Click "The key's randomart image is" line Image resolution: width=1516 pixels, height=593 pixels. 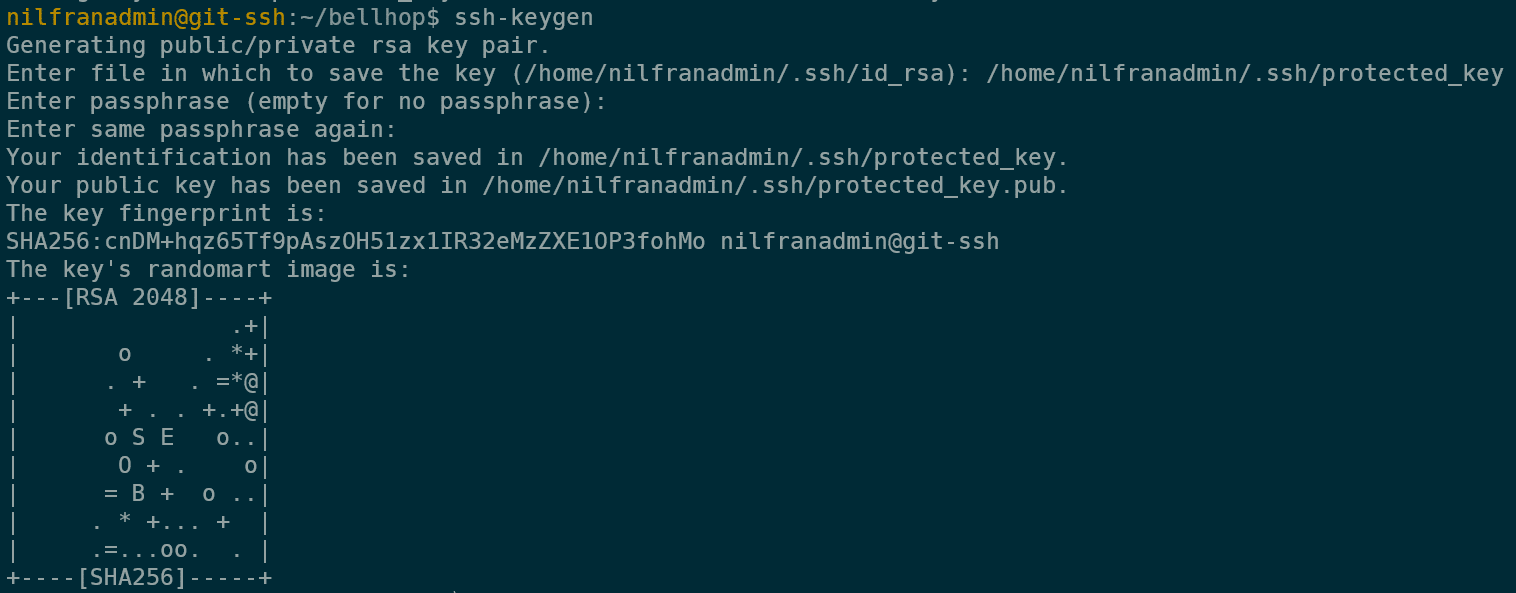208,269
